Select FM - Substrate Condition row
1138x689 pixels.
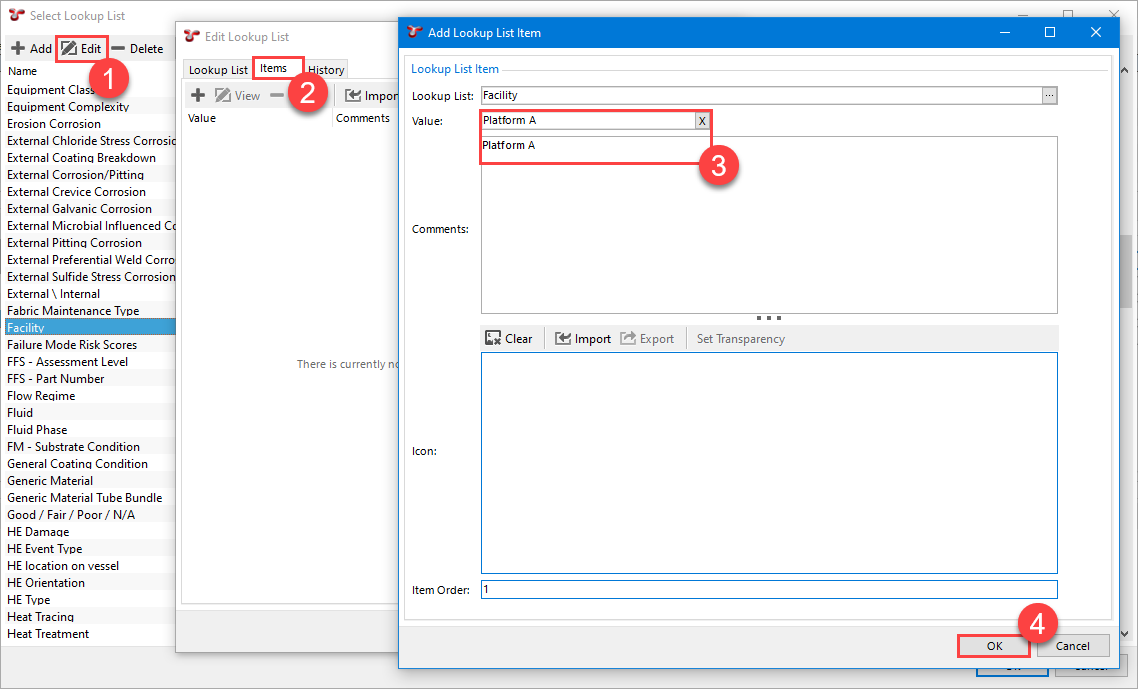click(90, 447)
